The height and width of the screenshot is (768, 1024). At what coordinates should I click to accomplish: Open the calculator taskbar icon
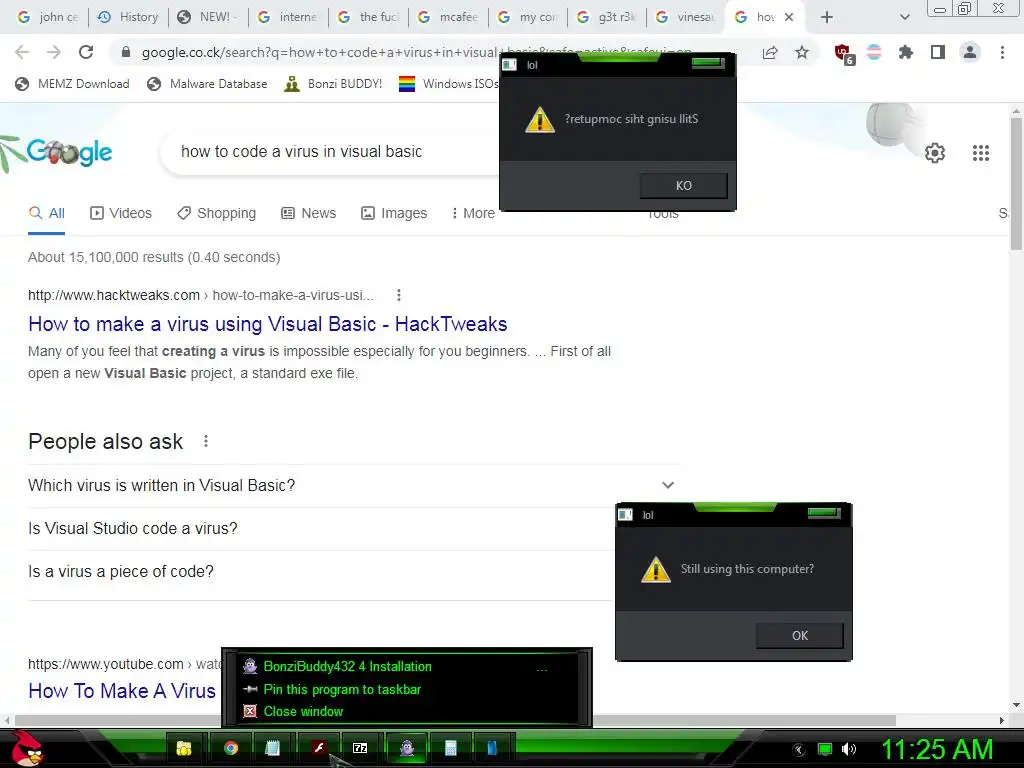click(x=450, y=748)
